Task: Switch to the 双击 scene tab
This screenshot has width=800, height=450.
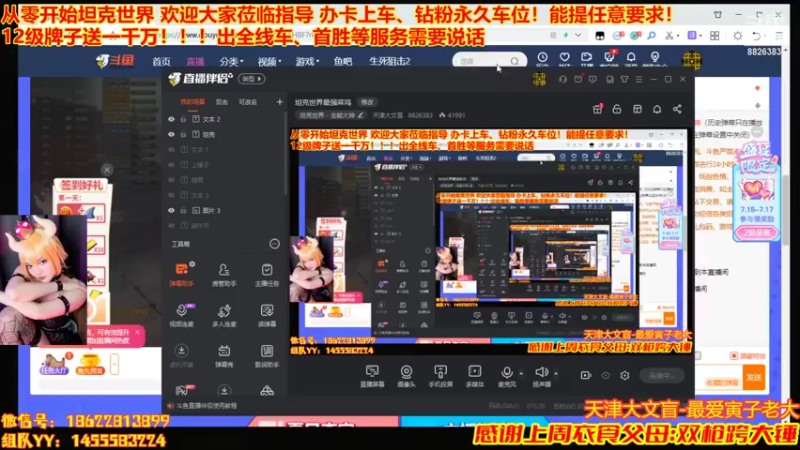Action: [221, 102]
